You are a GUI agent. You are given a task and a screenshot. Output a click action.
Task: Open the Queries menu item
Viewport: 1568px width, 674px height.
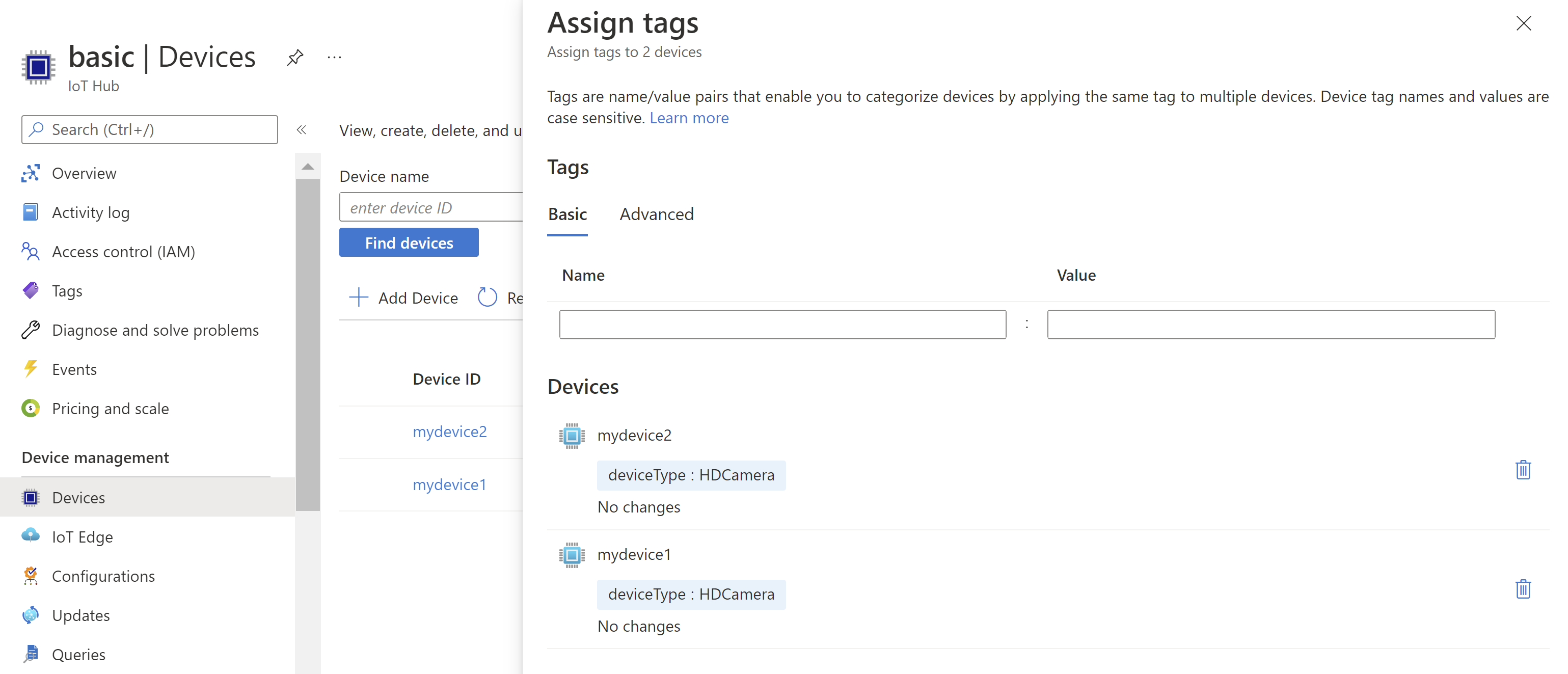79,654
